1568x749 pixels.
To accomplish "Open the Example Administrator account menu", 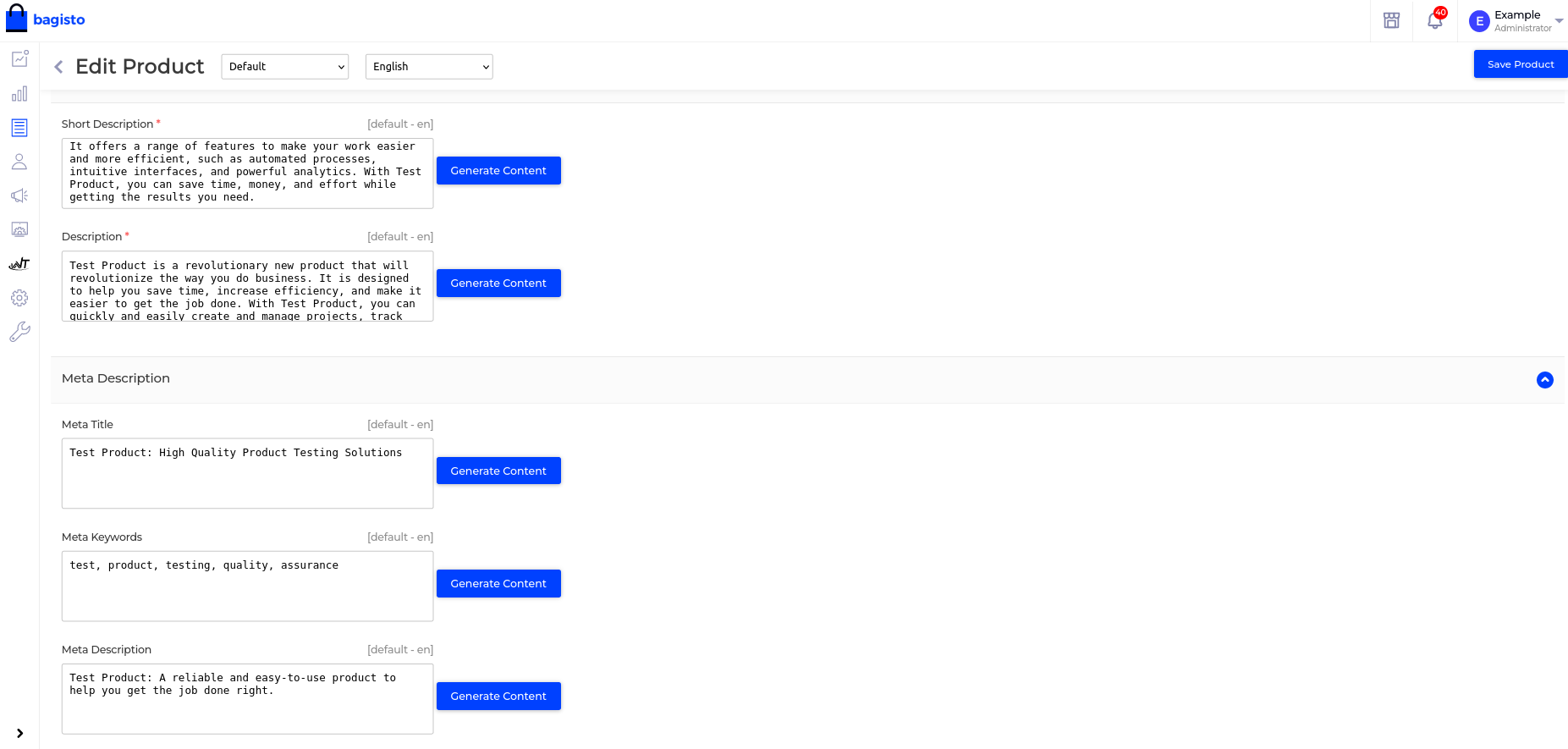I will click(x=1516, y=21).
